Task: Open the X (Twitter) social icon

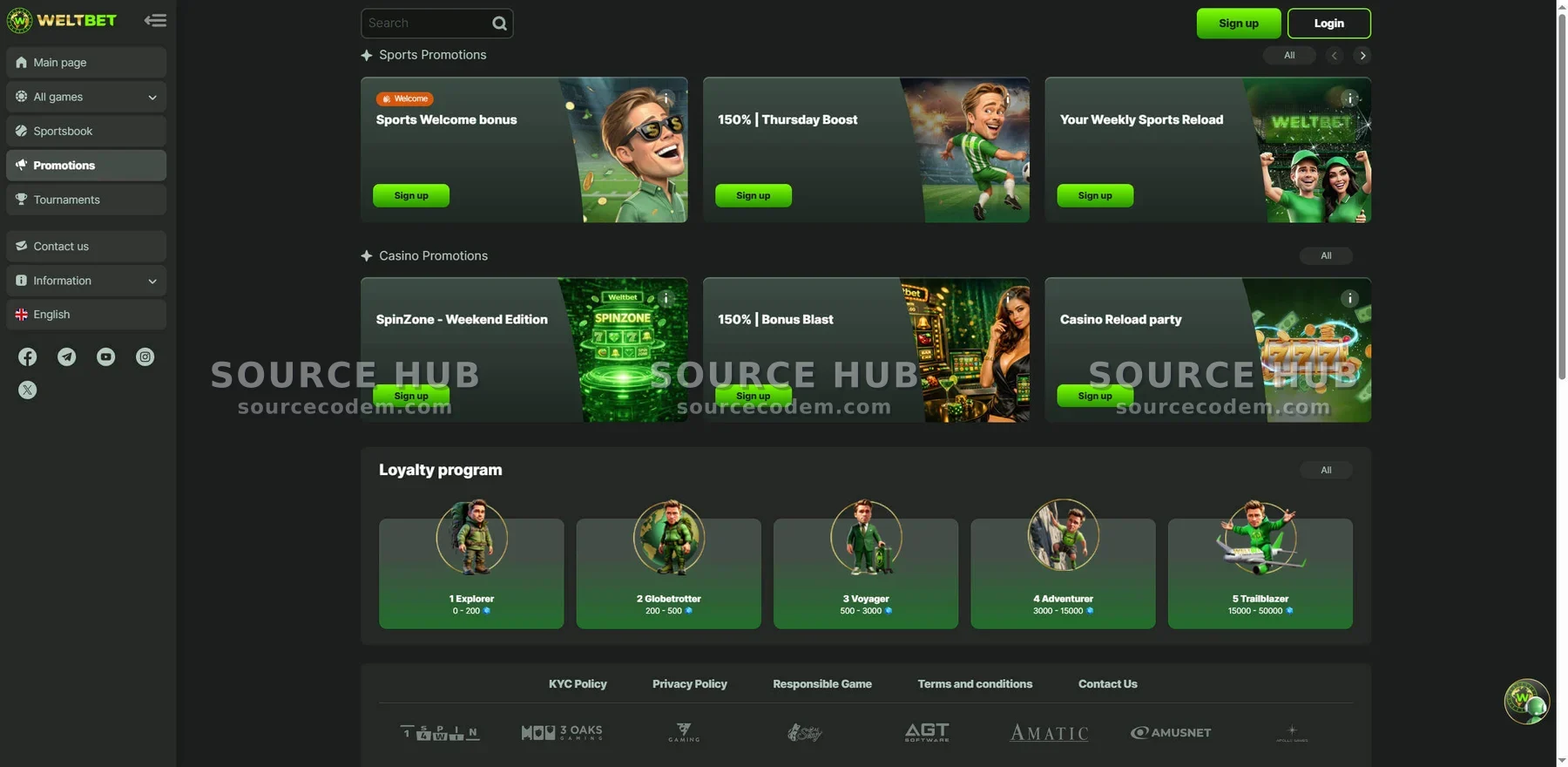Action: click(28, 390)
